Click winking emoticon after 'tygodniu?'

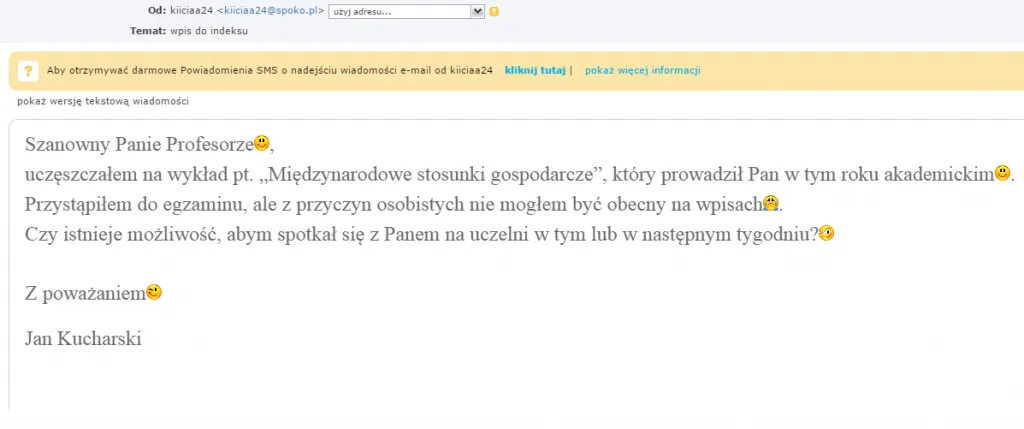pyautogui.click(x=826, y=233)
